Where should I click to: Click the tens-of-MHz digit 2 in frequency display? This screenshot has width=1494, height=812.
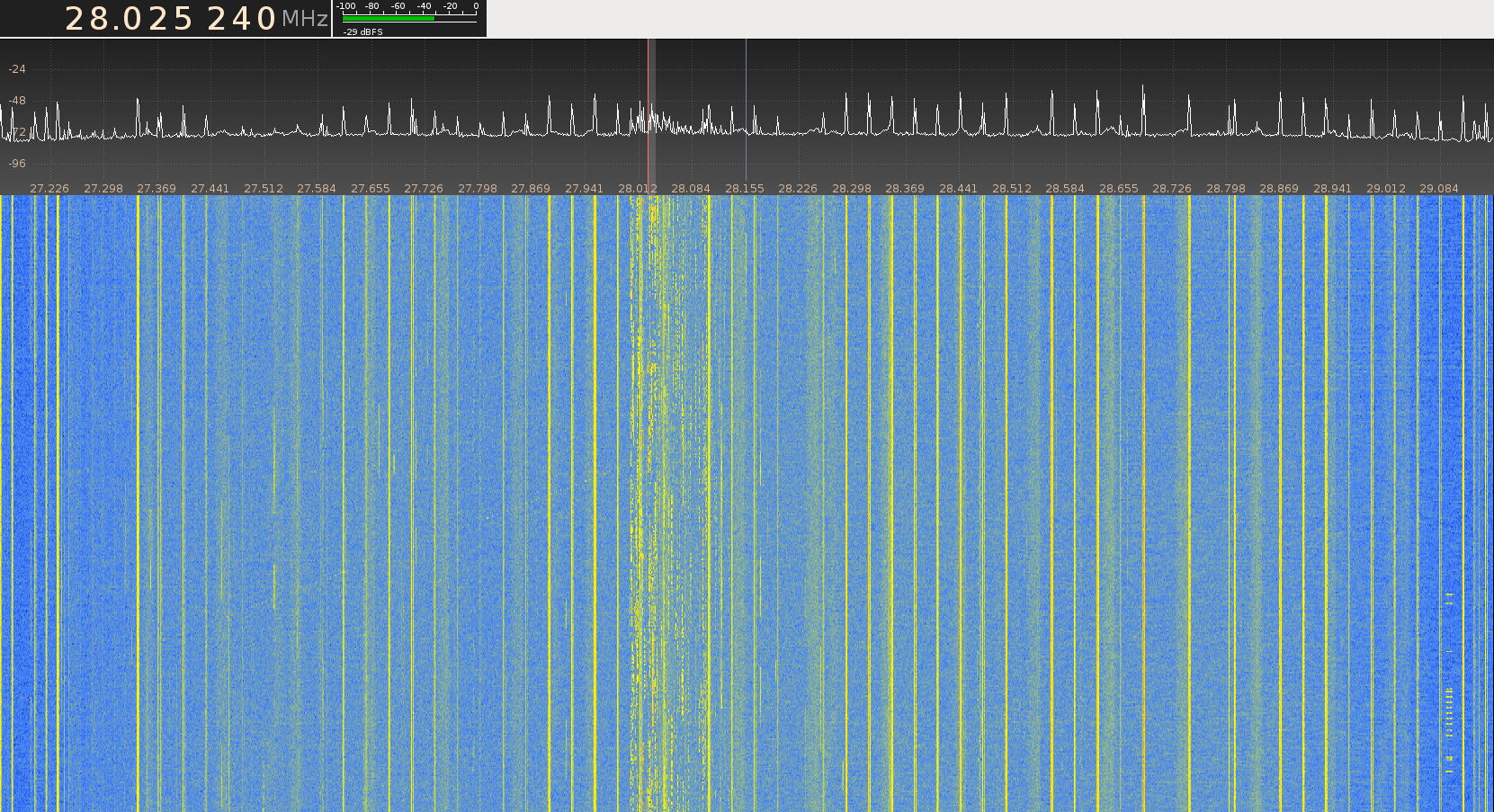(x=76, y=19)
